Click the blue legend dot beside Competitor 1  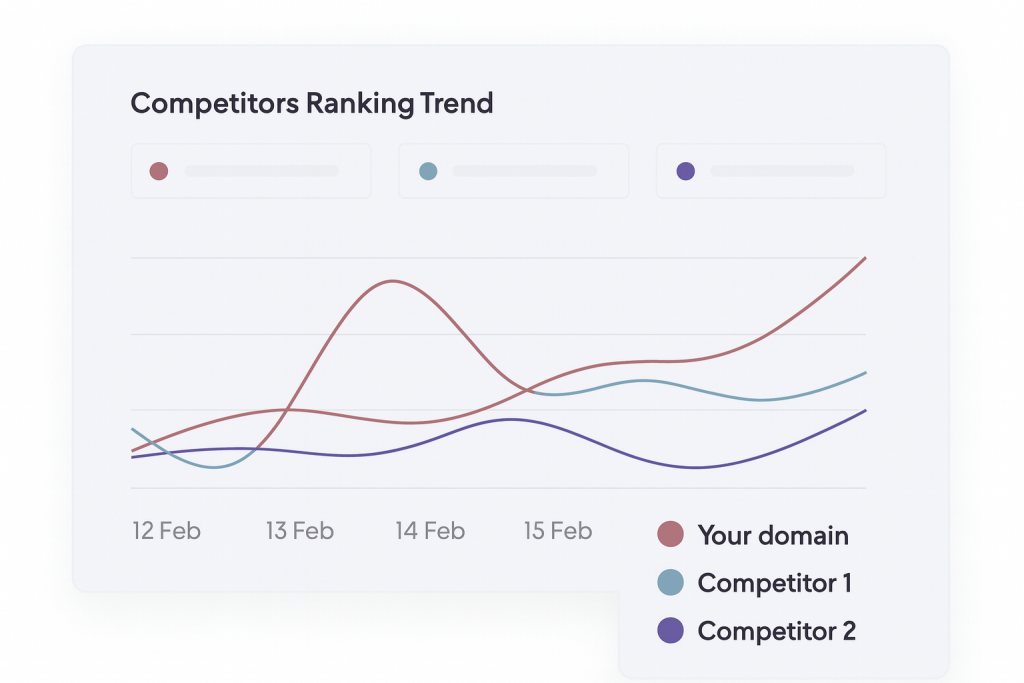tap(670, 582)
